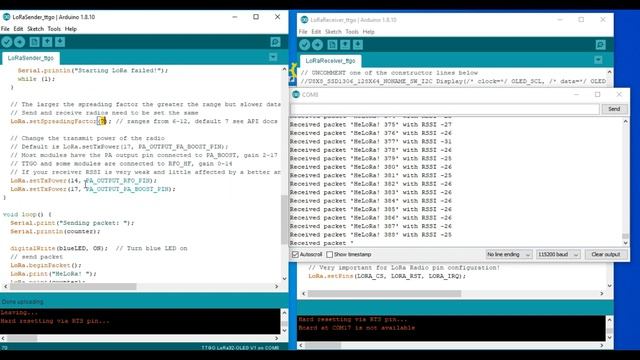This screenshot has height=360, width=640.
Task: Click Open sketch icon in LoRaReceiver window
Action: click(345, 45)
